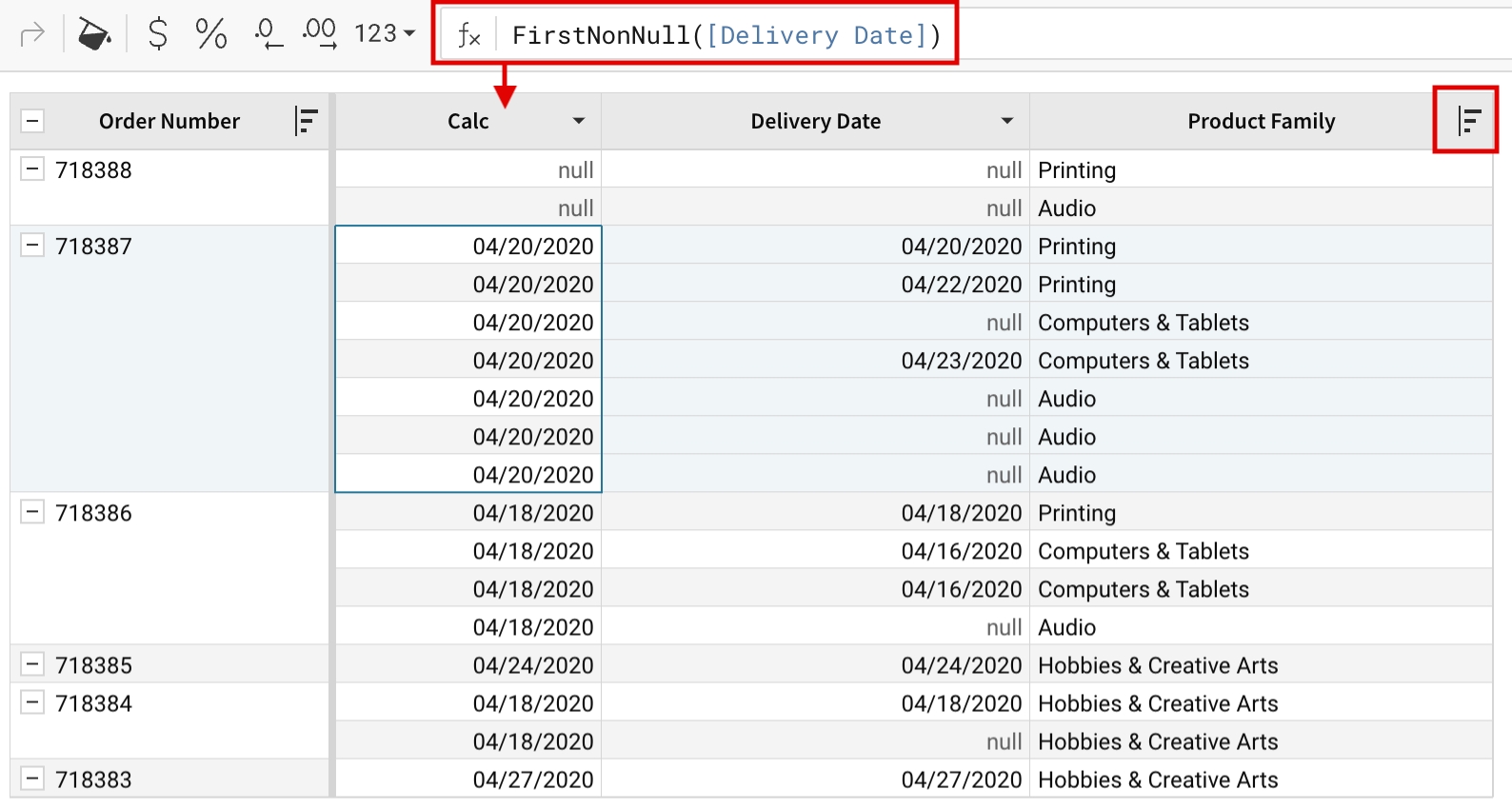Collapse order 718387 group
This screenshot has height=809, width=1512.
[32, 246]
